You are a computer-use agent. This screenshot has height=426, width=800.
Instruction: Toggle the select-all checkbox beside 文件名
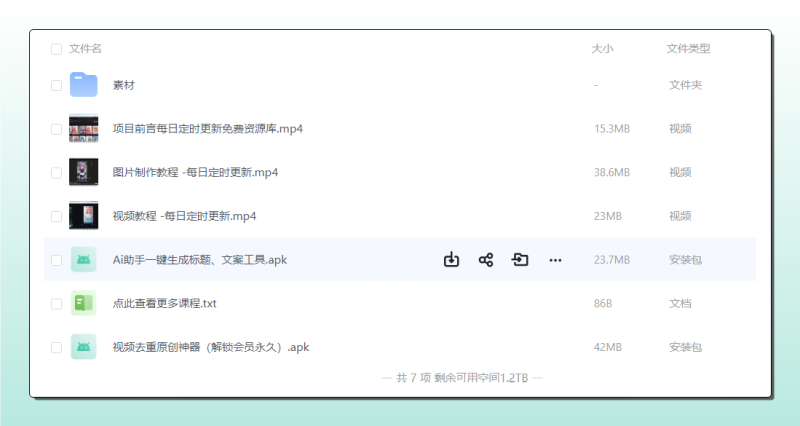pyautogui.click(x=56, y=49)
